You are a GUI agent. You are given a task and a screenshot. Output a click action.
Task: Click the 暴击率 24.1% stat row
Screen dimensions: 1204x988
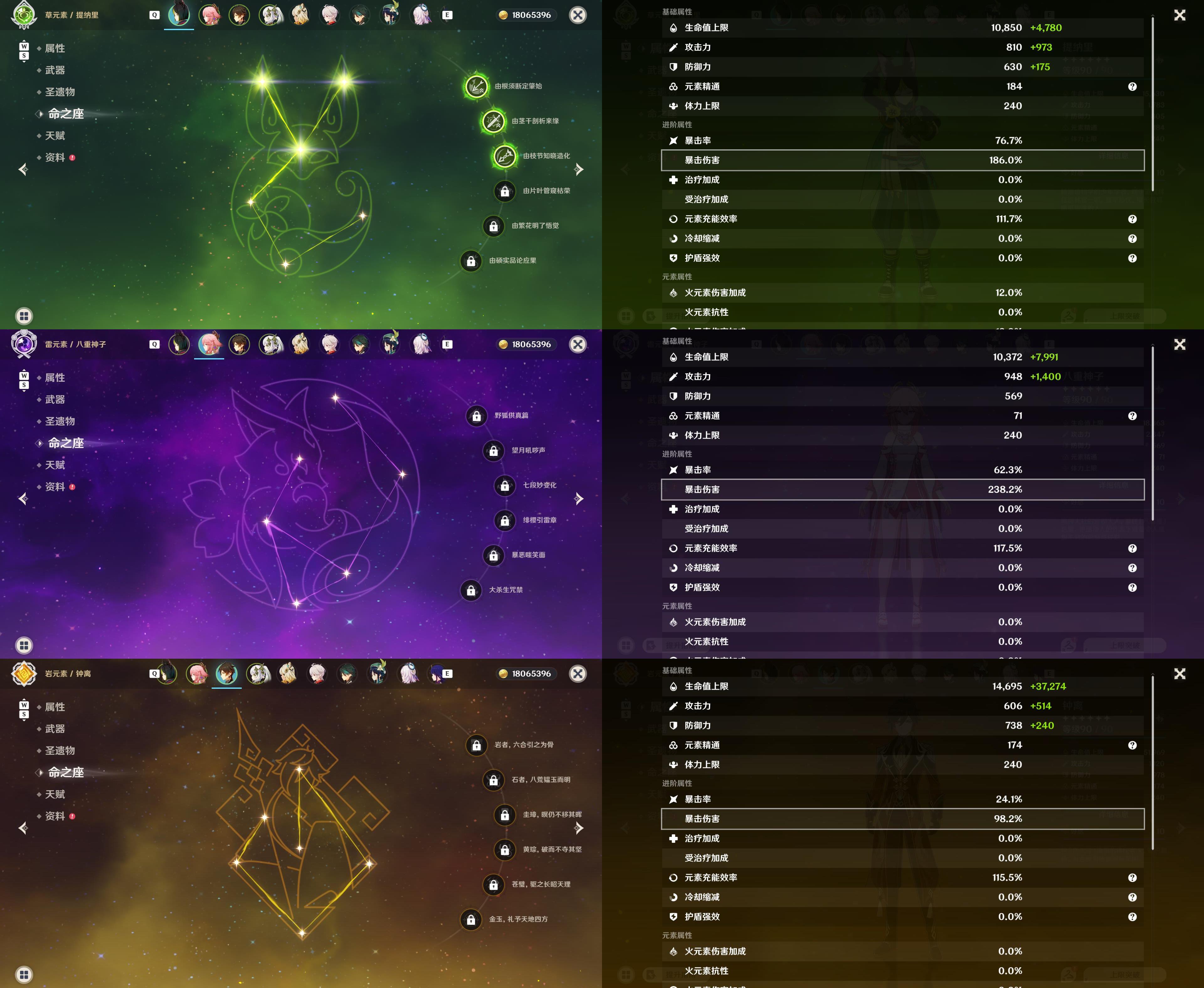902,799
